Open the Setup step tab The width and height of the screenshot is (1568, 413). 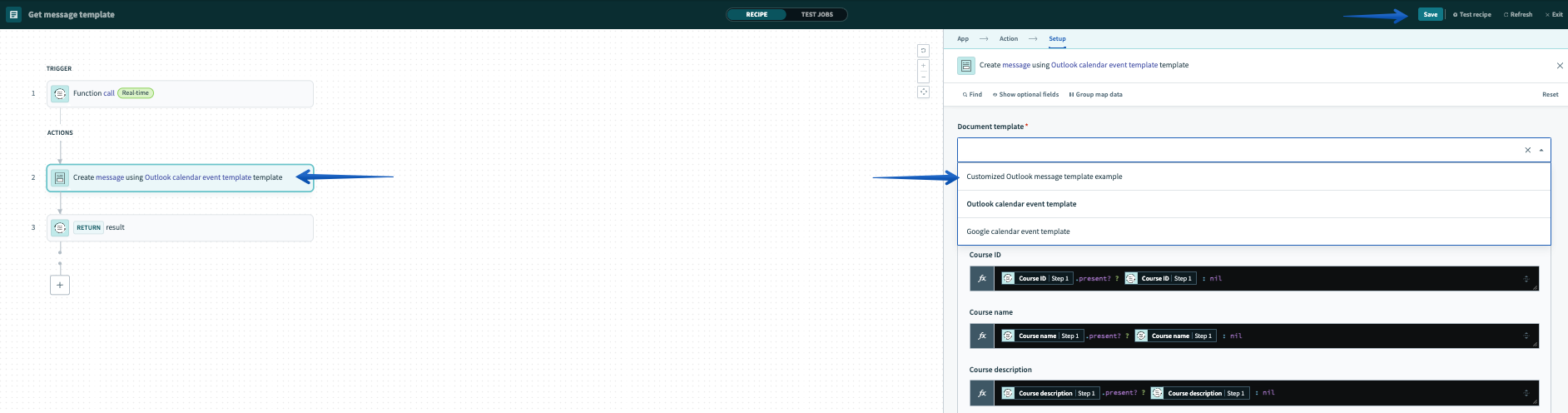click(1057, 39)
